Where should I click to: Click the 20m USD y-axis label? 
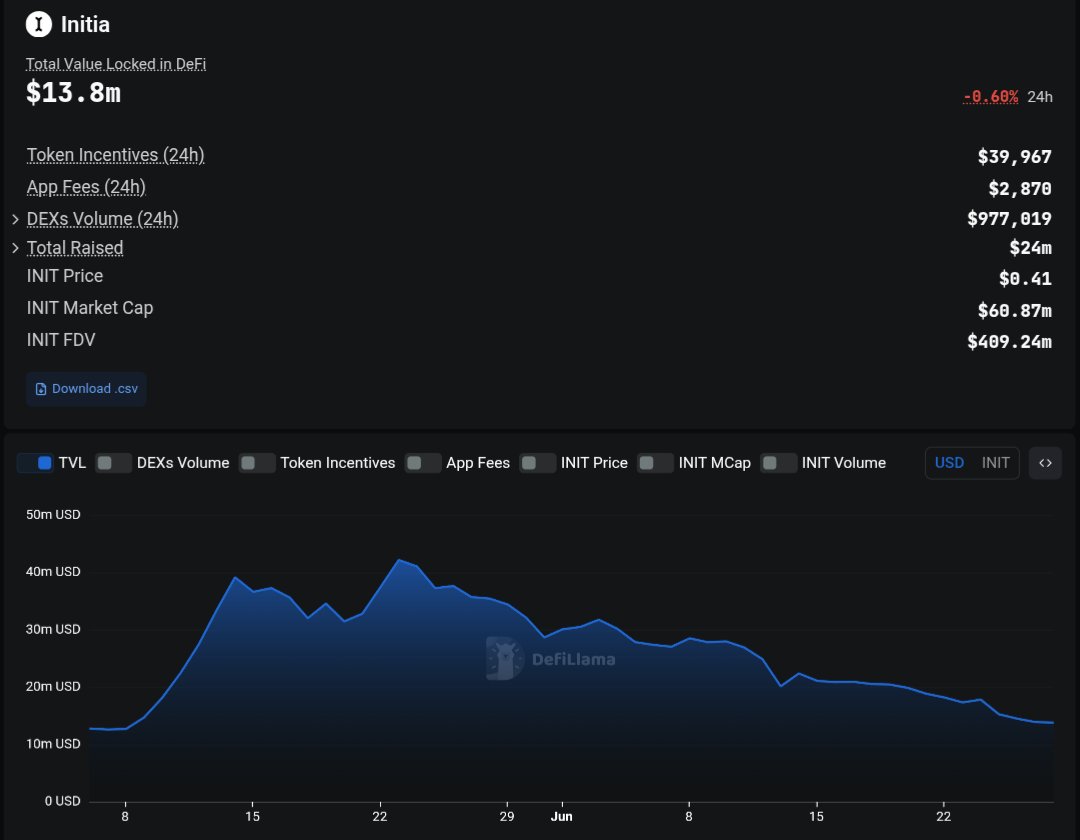click(53, 686)
